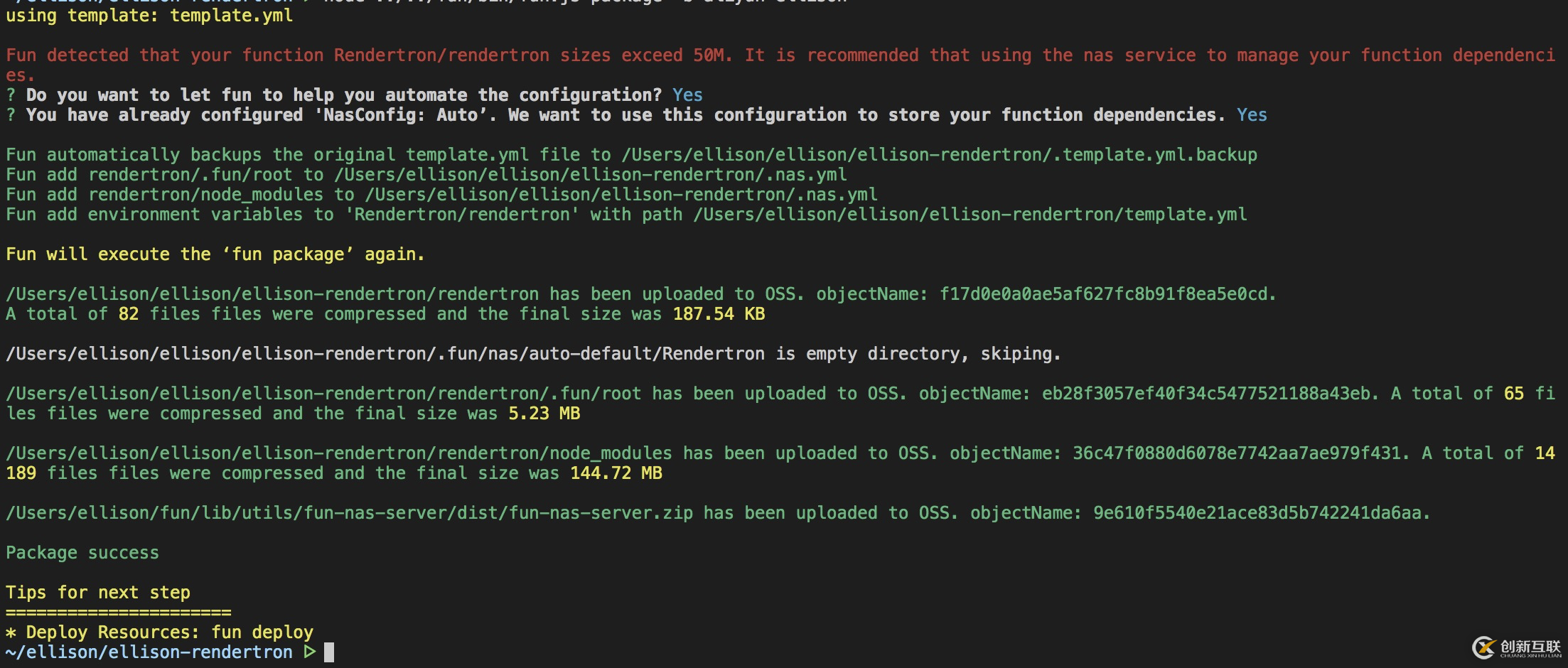Click the .template.yml.backup file path

(x=939, y=155)
